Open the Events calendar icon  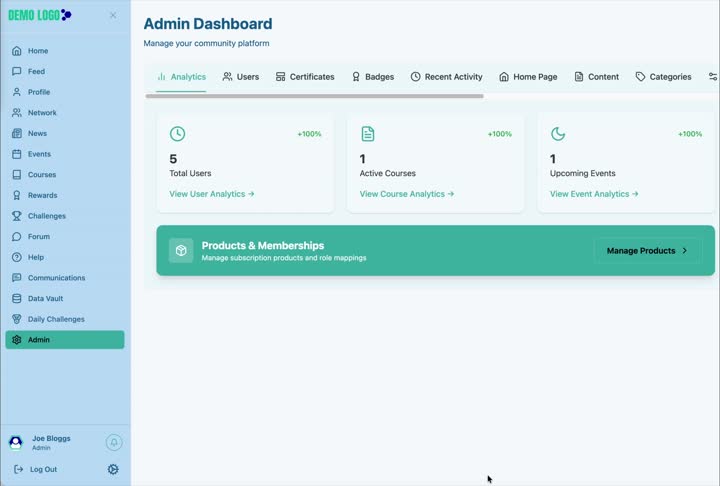pyautogui.click(x=17, y=154)
